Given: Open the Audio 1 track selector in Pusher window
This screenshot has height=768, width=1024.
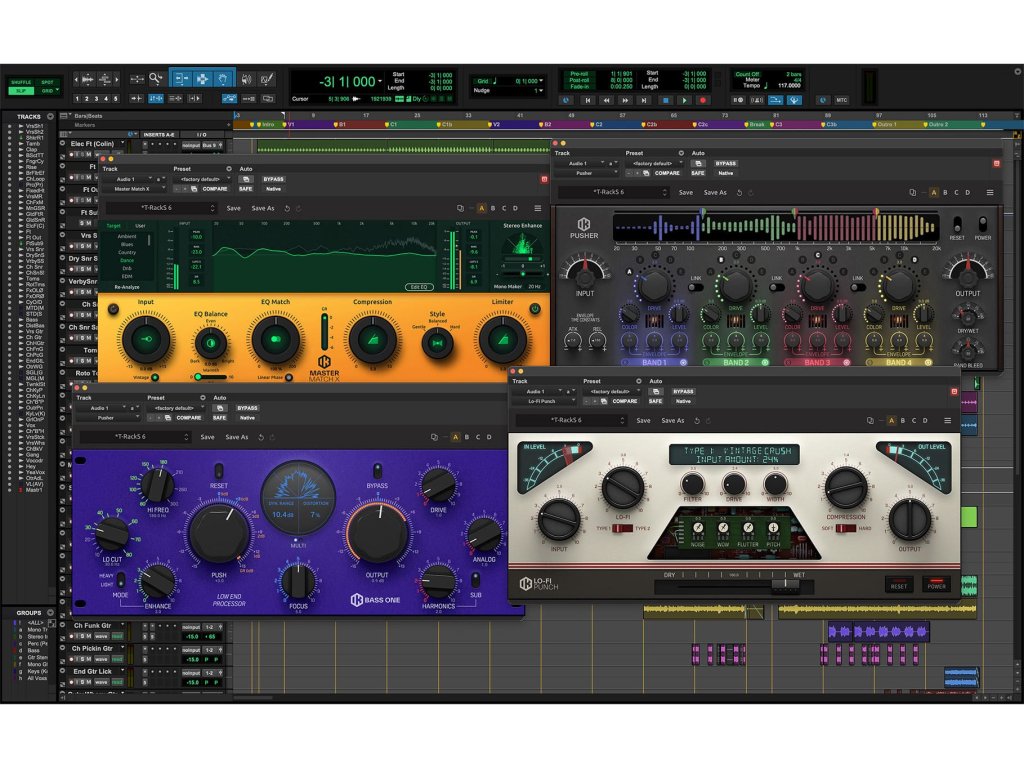Looking at the screenshot, I should (x=577, y=163).
